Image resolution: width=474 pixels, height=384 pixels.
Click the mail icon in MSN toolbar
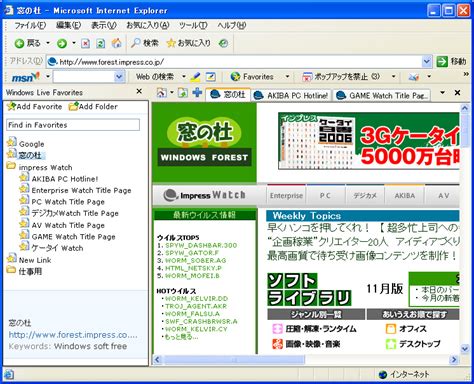click(414, 77)
